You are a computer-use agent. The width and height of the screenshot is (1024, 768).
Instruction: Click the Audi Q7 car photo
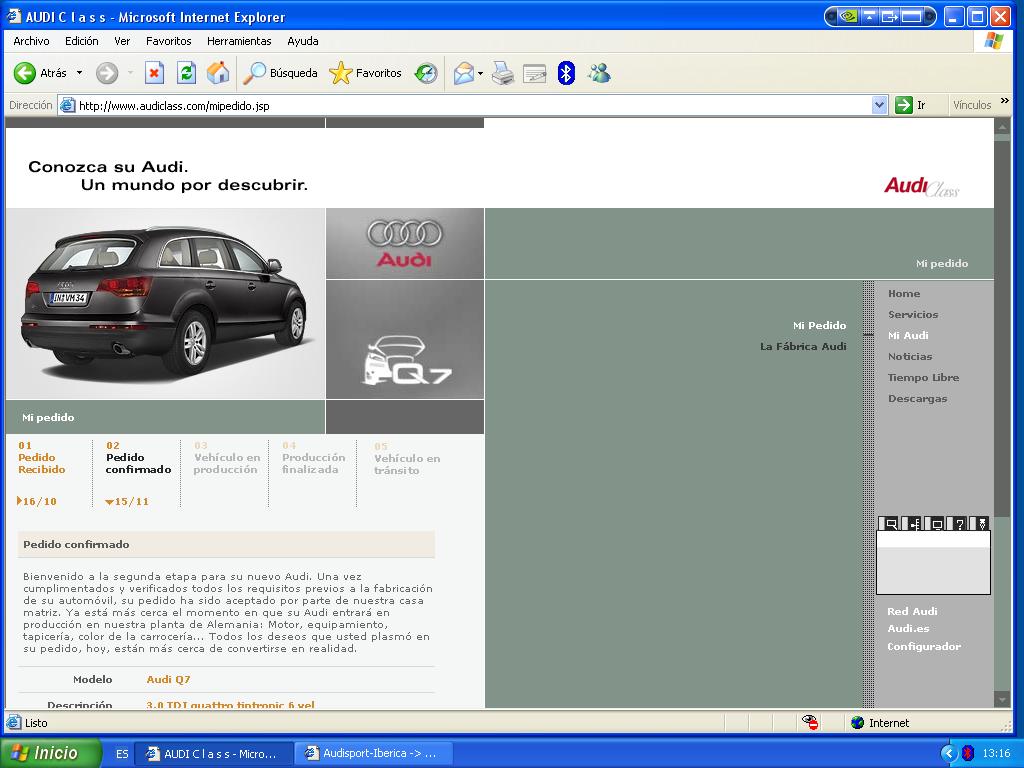[x=165, y=304]
